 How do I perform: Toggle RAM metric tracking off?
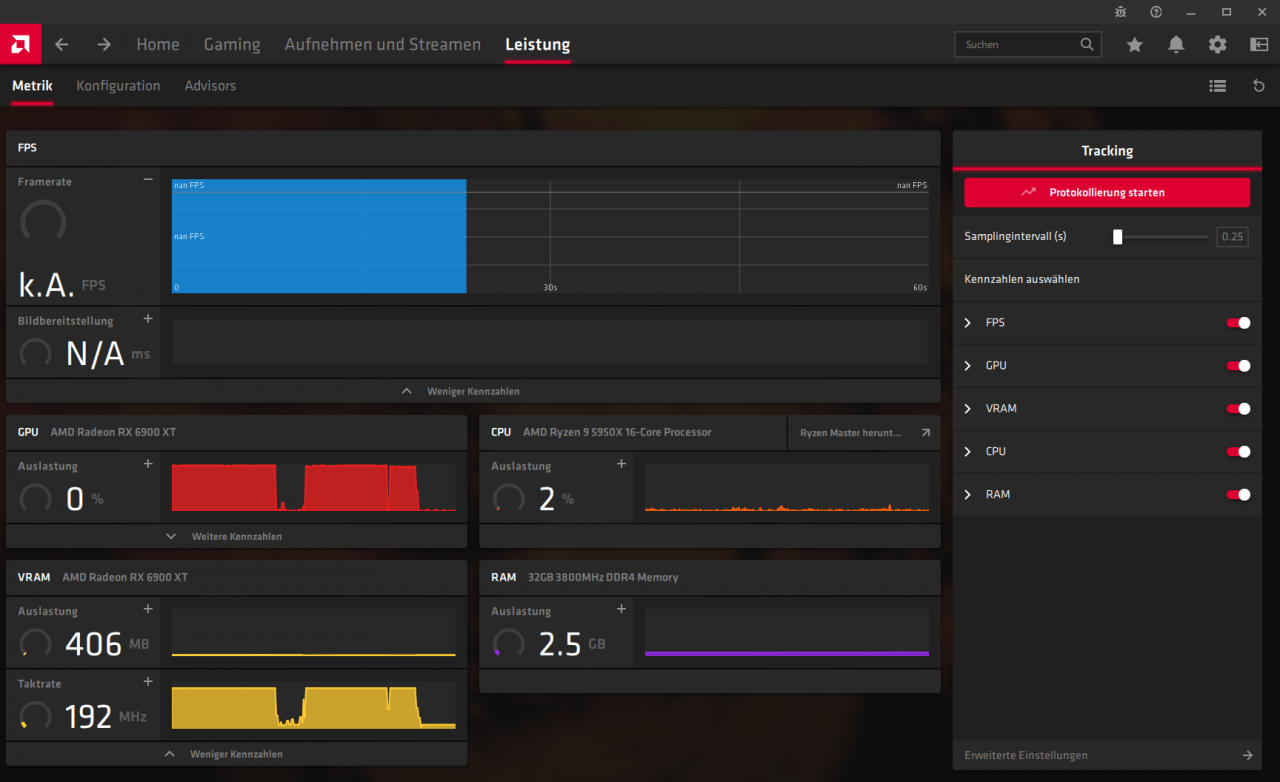click(x=1238, y=495)
